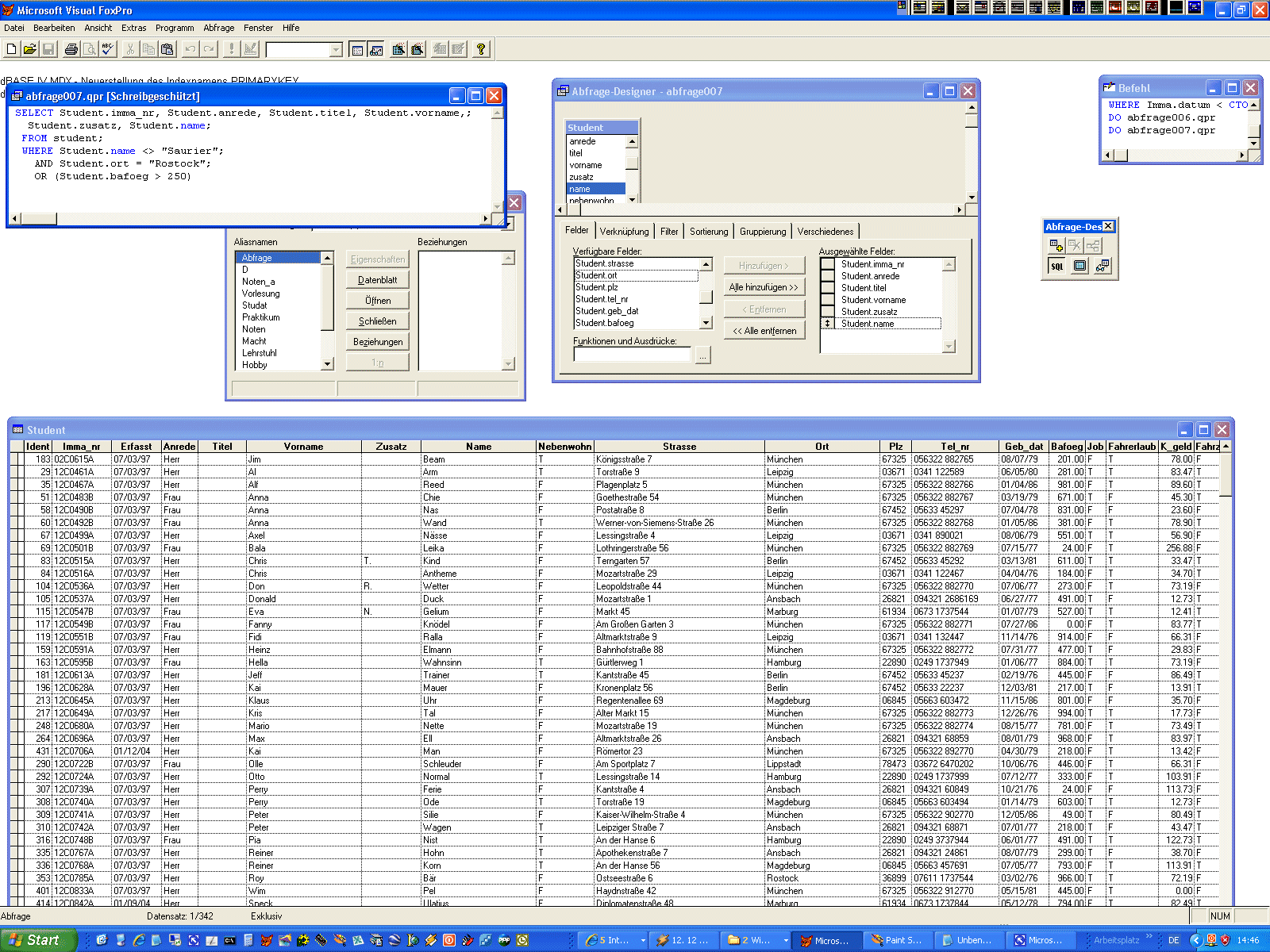Click the Windows Start button
This screenshot has width=1270, height=952.
39,940
